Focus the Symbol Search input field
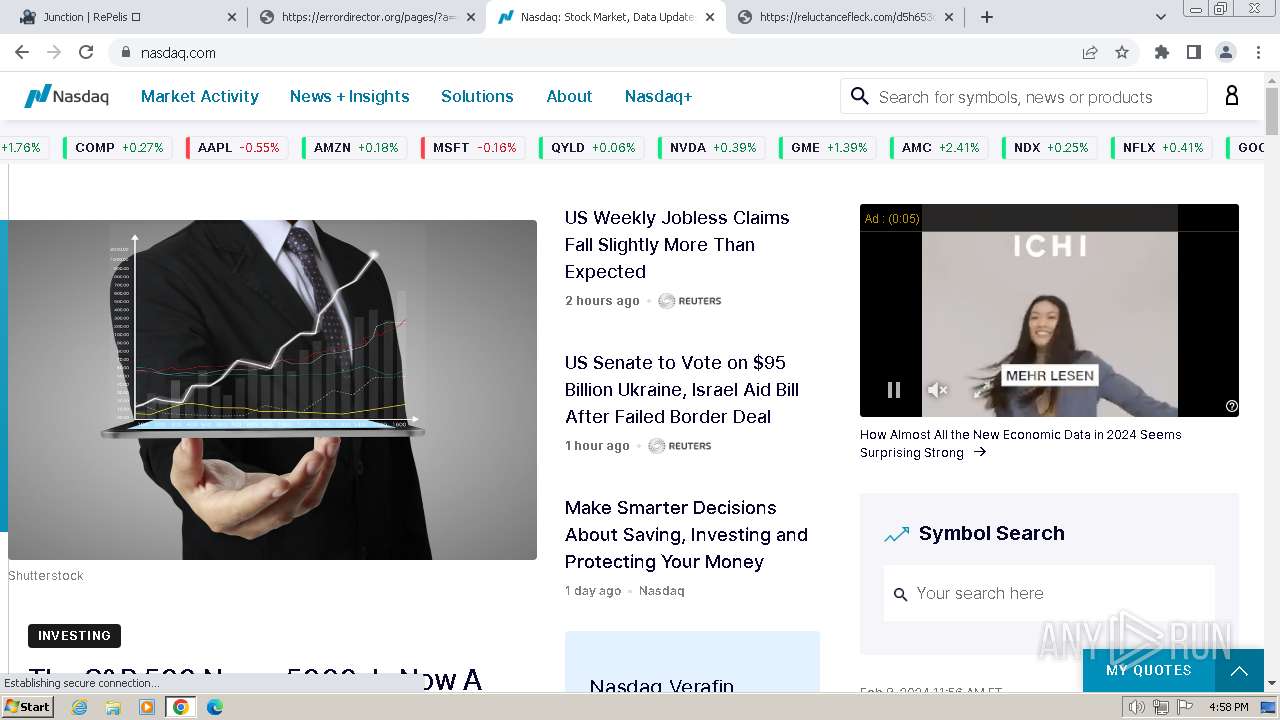Image resolution: width=1280 pixels, height=720 pixels. tap(1049, 593)
